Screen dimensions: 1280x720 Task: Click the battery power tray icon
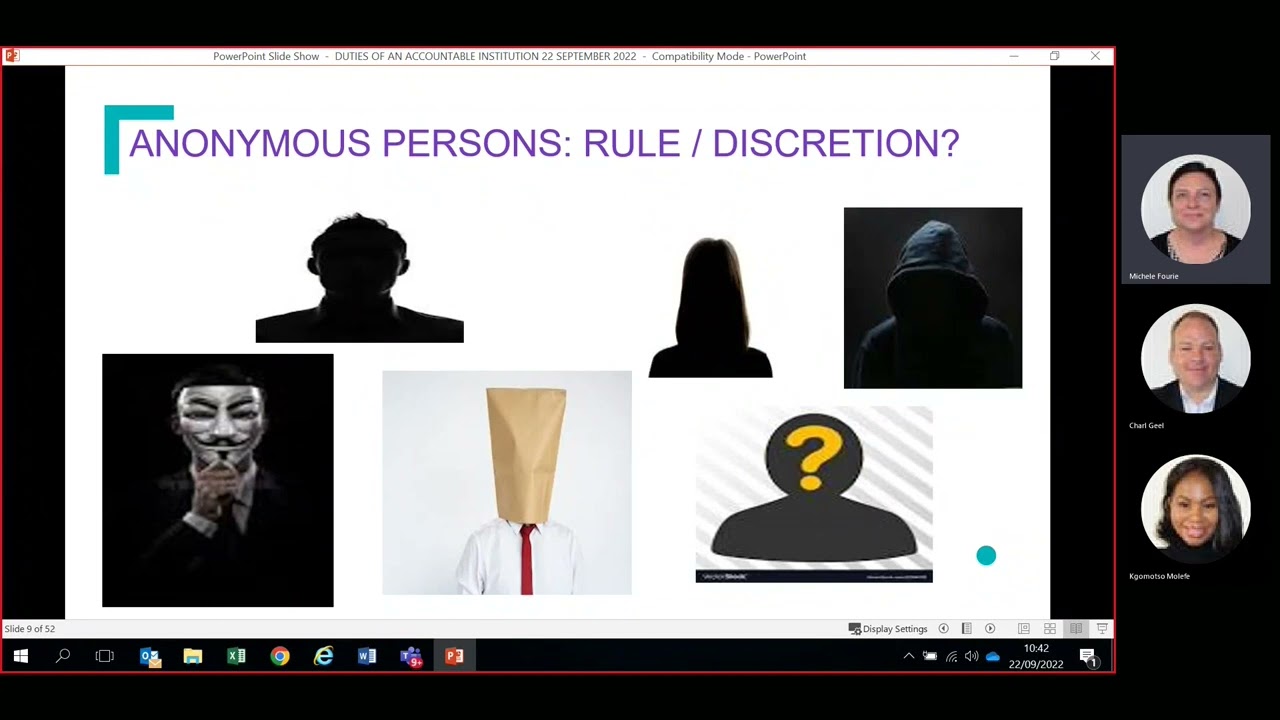930,656
